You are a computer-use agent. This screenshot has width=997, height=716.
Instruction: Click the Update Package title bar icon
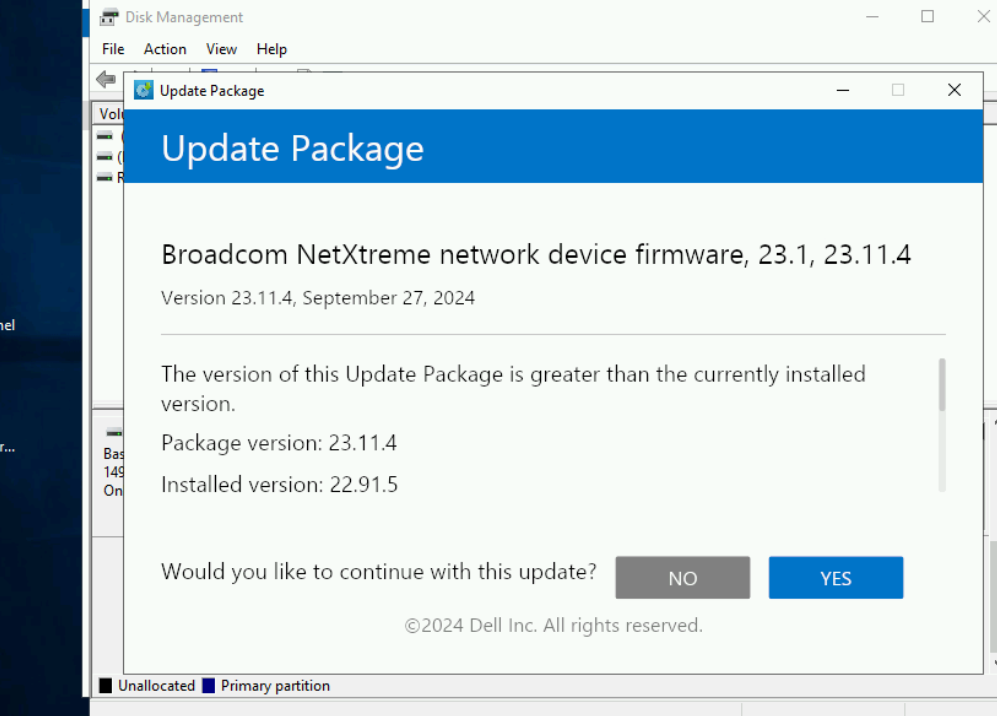[144, 90]
